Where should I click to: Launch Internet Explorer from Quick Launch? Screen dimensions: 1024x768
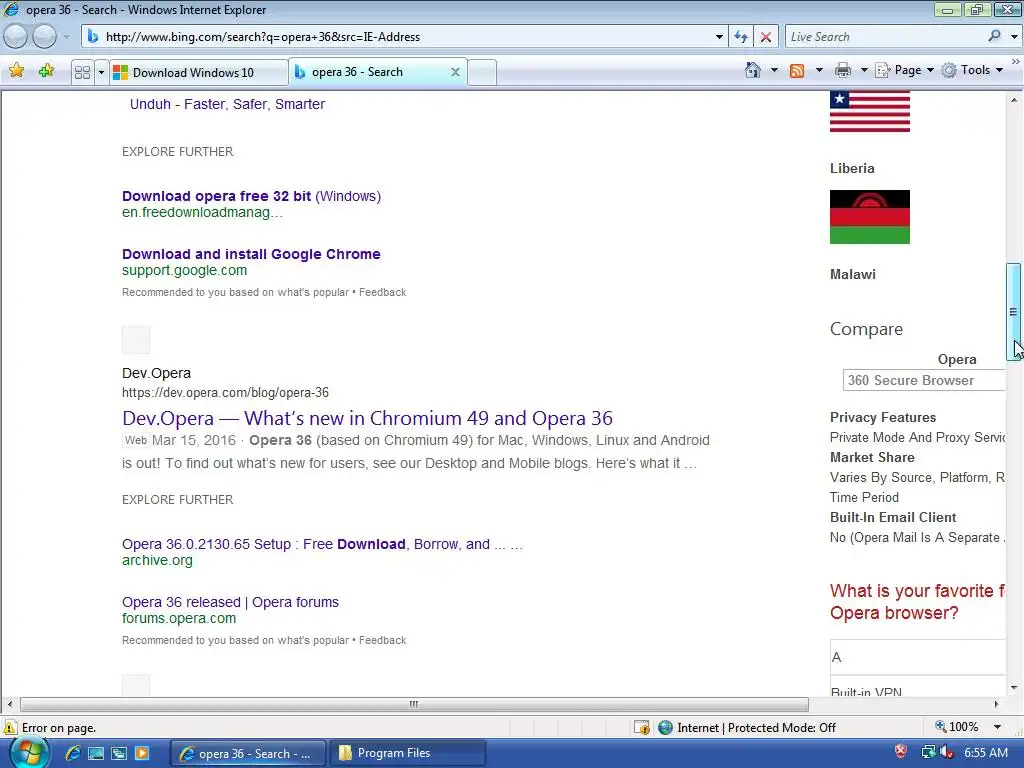pyautogui.click(x=72, y=753)
